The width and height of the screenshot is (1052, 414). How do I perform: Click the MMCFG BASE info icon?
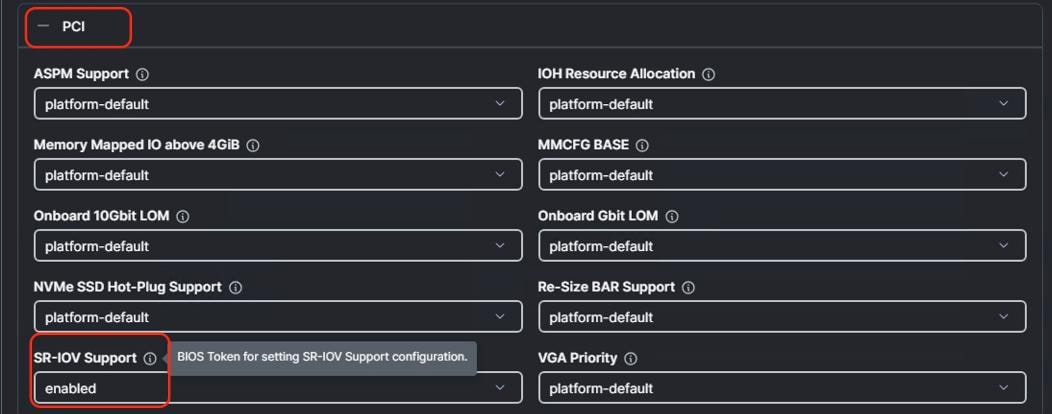[642, 146]
